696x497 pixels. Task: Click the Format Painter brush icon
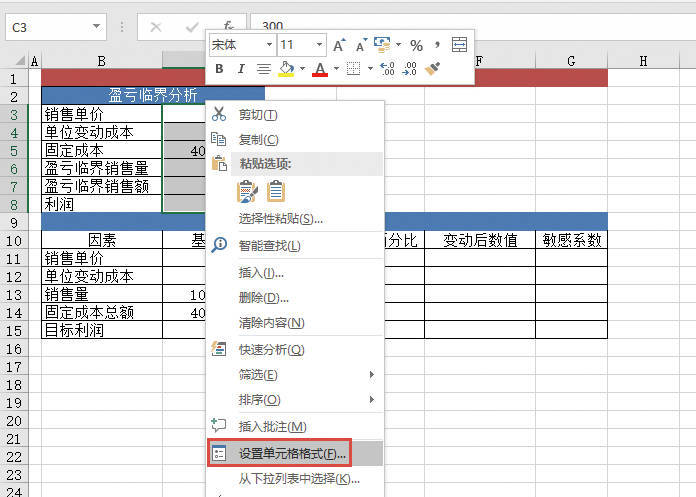(x=432, y=69)
